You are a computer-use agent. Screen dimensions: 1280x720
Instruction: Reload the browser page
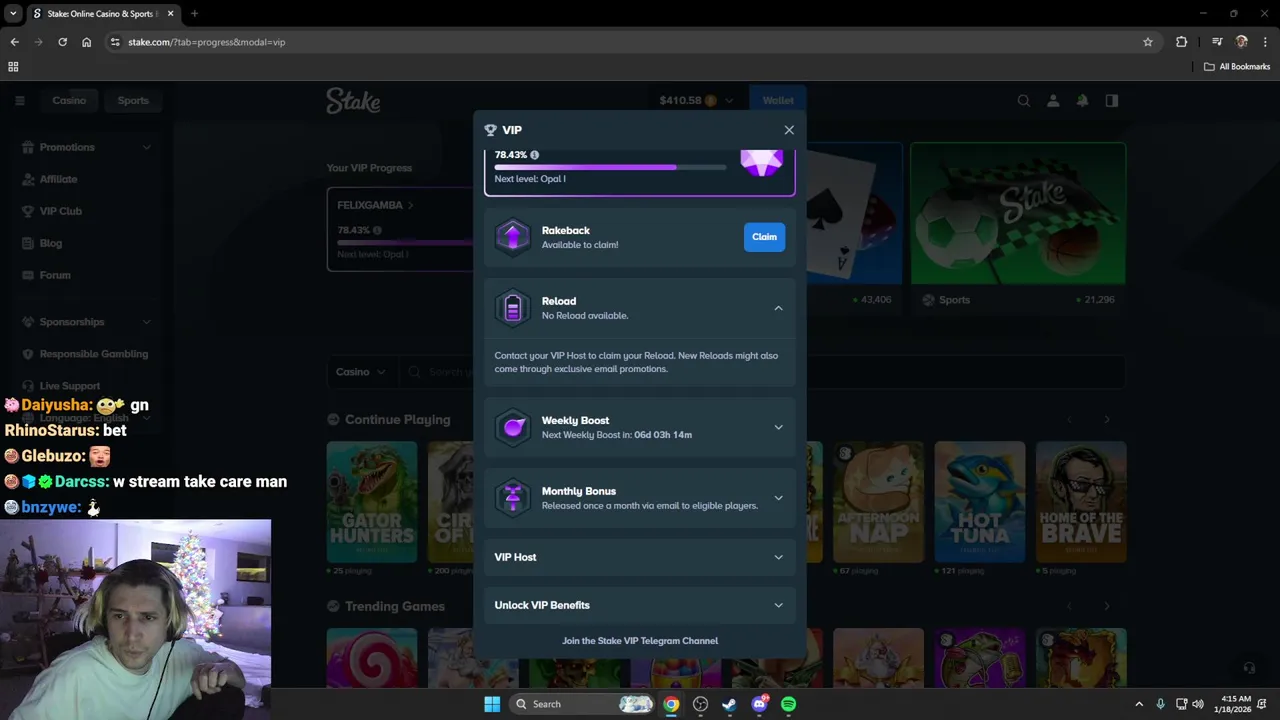point(62,42)
